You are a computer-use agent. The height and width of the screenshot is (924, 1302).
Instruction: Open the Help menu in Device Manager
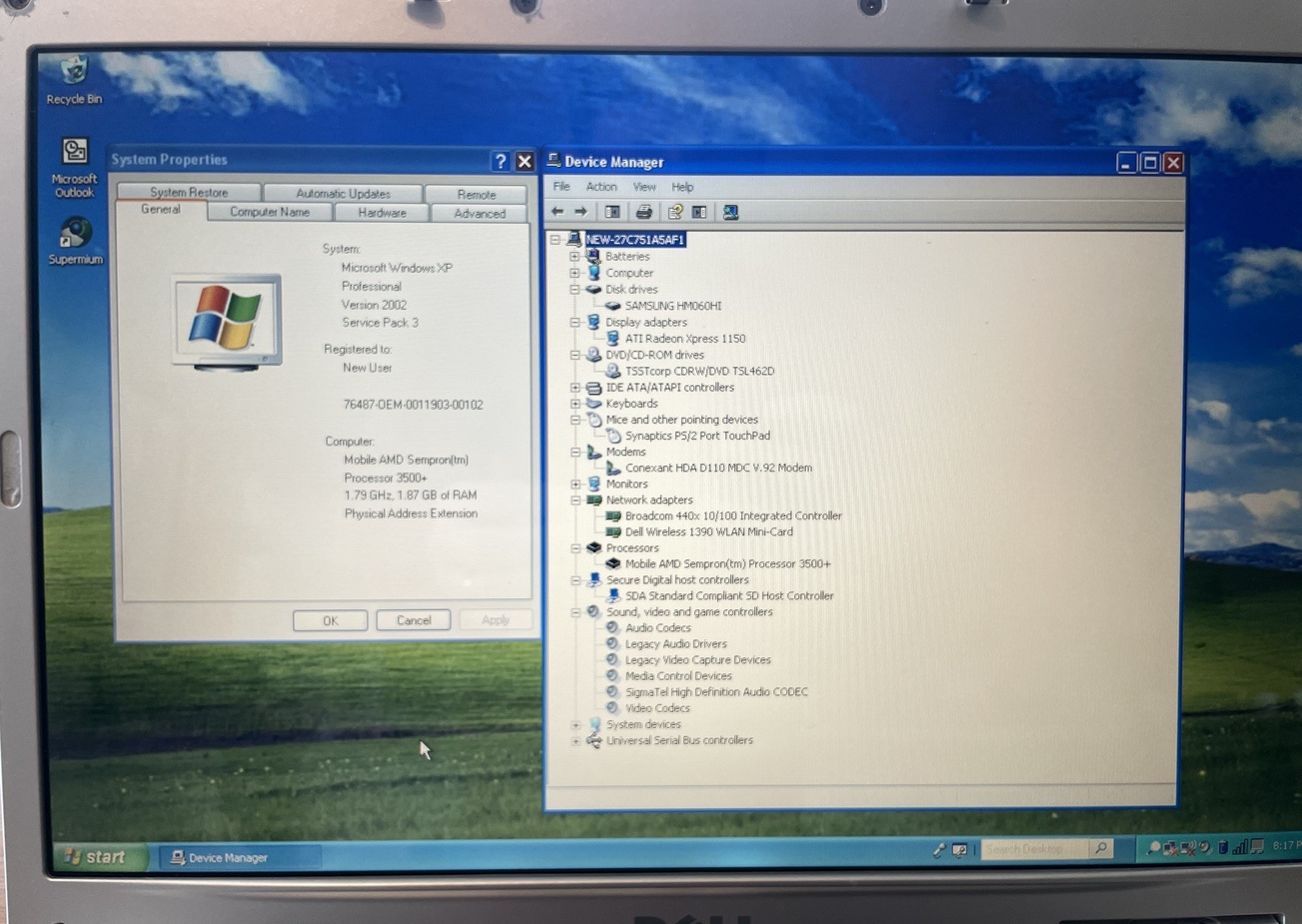[x=682, y=187]
